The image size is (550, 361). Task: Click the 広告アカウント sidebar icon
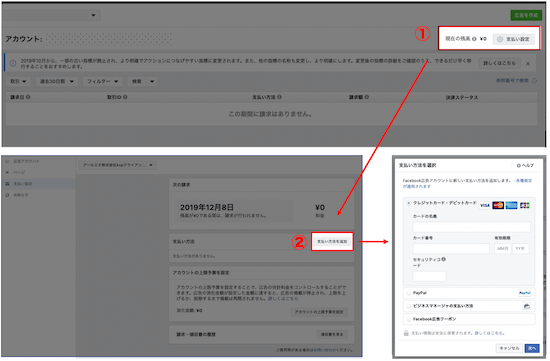click(x=7, y=162)
